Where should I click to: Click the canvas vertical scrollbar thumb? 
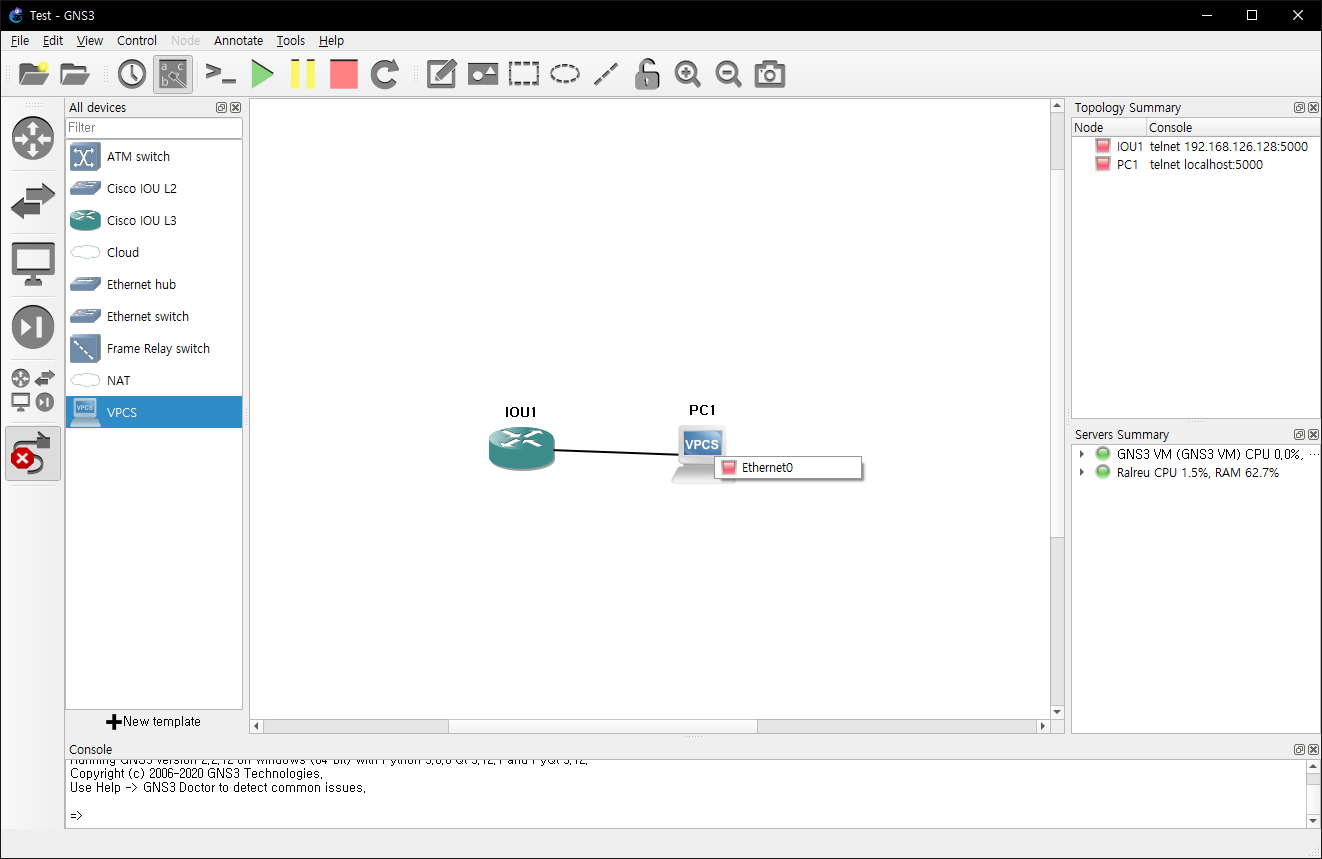coord(1057,353)
